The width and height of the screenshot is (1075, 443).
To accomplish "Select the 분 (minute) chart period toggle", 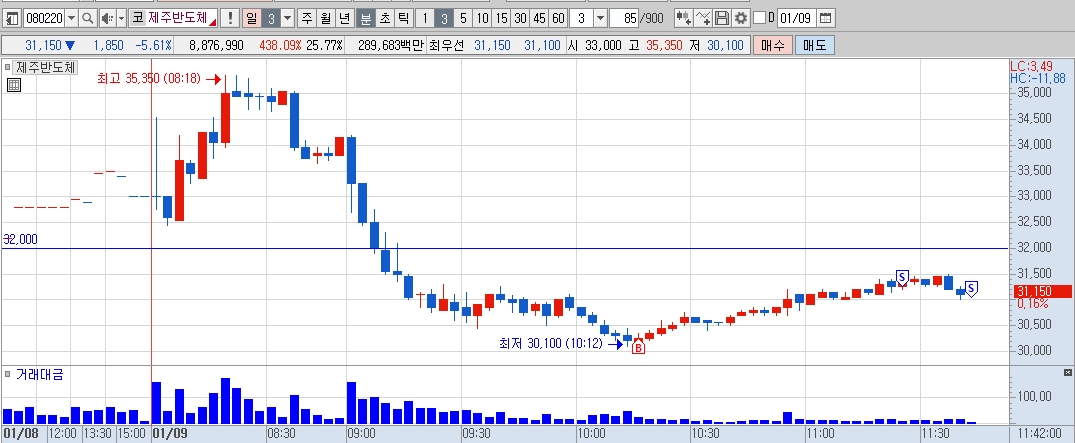I will pos(366,18).
